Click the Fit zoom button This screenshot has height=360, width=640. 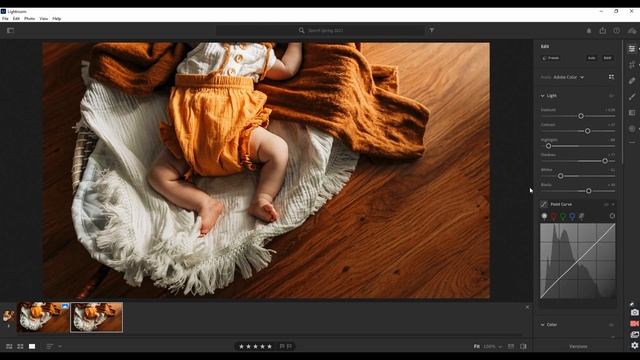coord(477,347)
